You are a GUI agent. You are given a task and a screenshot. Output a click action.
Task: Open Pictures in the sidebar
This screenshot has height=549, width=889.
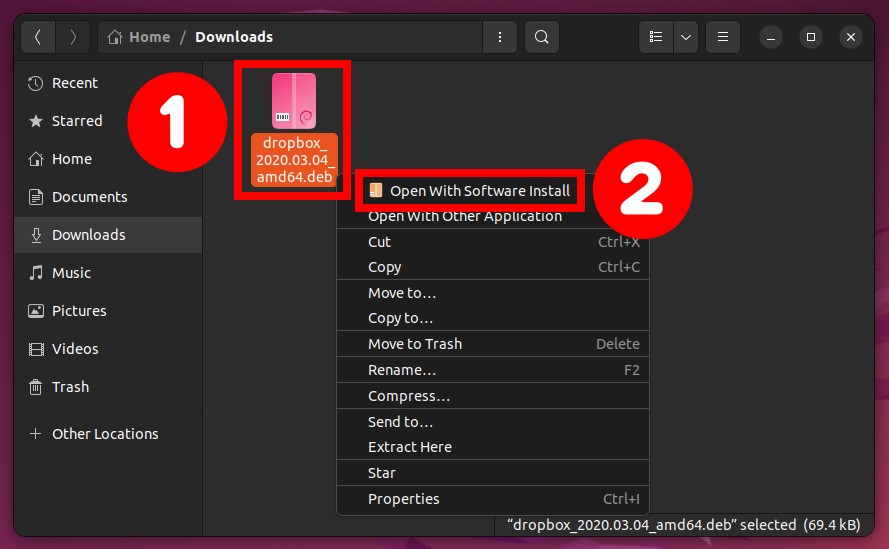point(108,311)
